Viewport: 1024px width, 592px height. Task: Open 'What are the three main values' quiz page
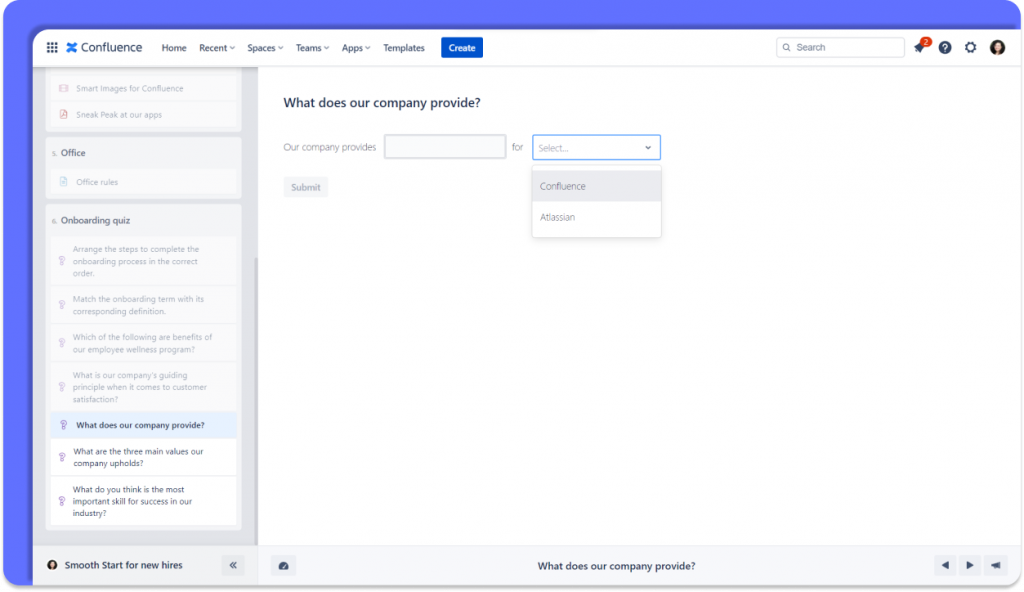138,457
